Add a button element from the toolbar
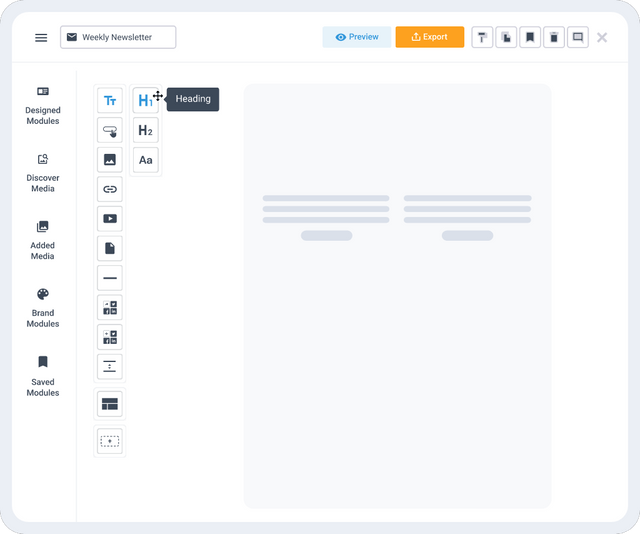Image resolution: width=640 pixels, height=534 pixels. pos(110,130)
